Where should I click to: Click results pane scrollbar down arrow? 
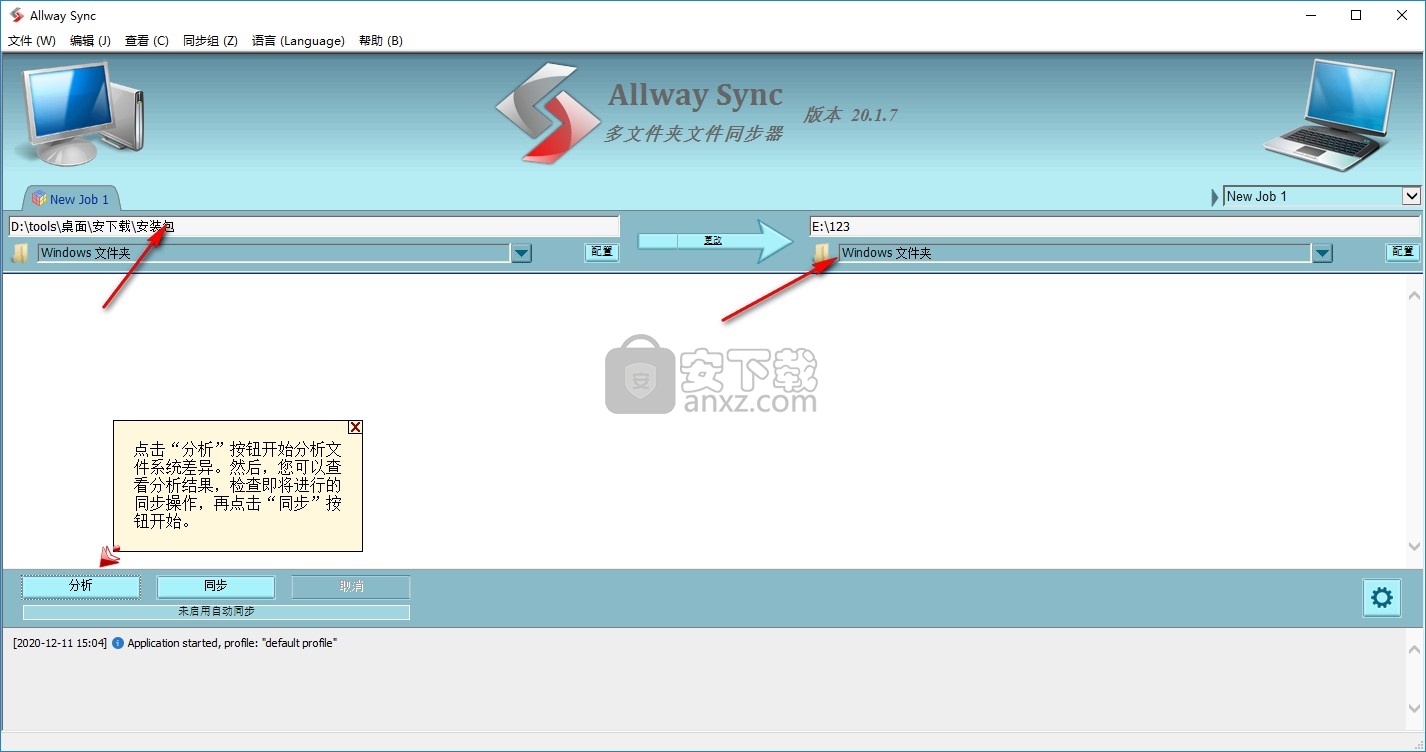click(x=1414, y=547)
